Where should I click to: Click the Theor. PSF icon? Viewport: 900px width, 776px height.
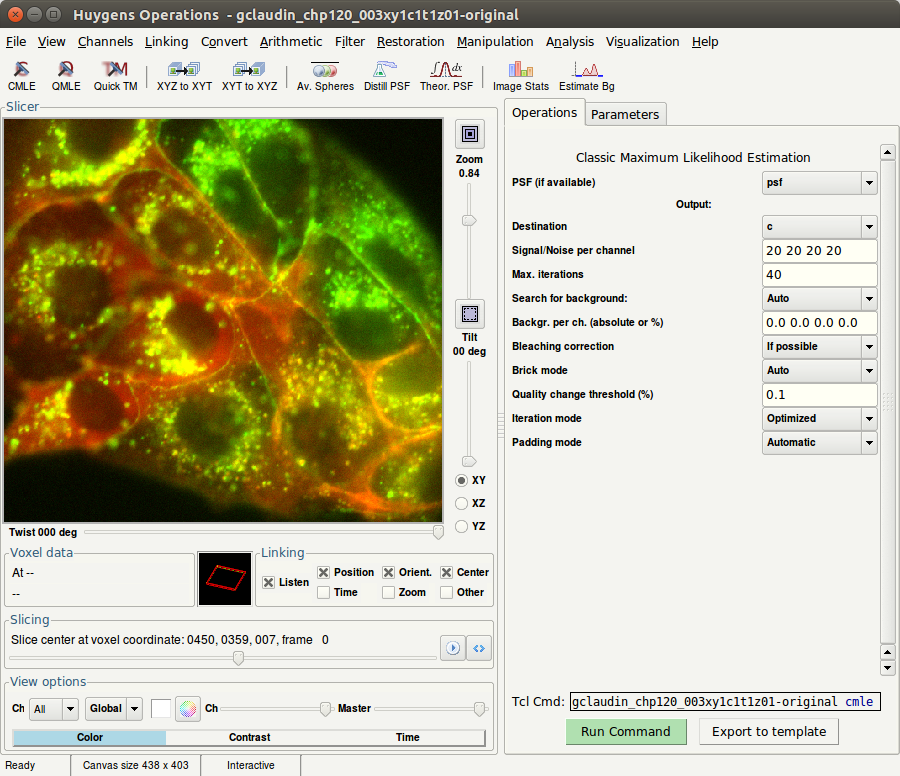tap(446, 76)
